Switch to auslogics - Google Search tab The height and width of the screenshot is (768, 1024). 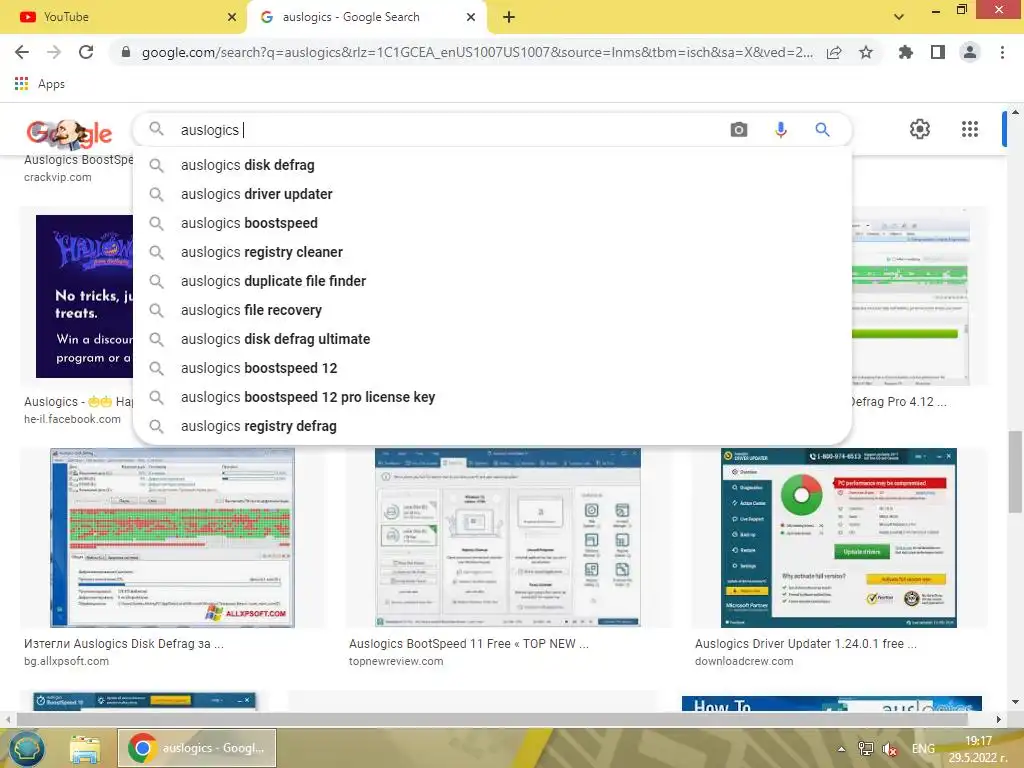366,17
